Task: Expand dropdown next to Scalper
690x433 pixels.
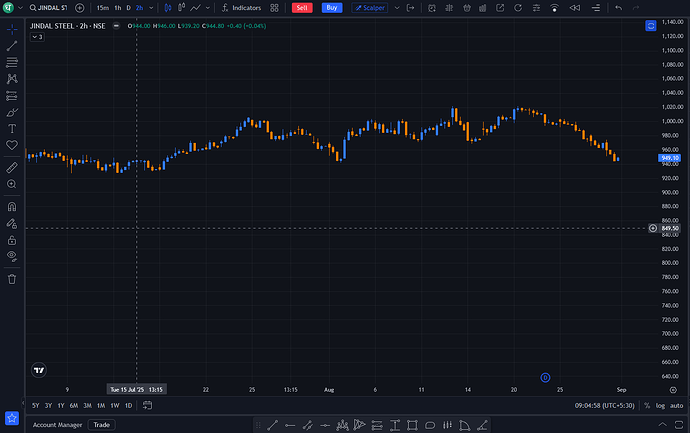Action: [397, 8]
